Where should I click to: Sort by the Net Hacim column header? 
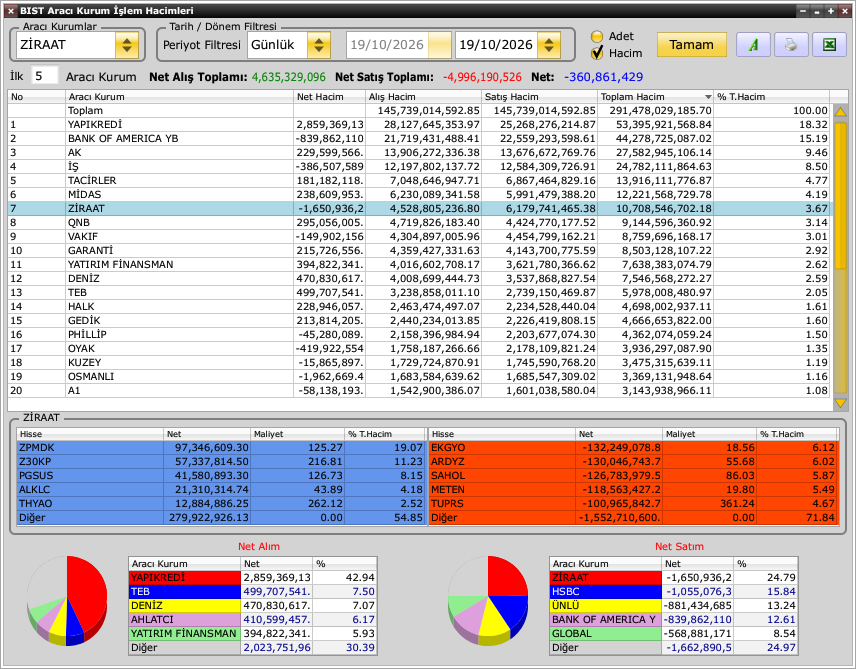(x=329, y=97)
